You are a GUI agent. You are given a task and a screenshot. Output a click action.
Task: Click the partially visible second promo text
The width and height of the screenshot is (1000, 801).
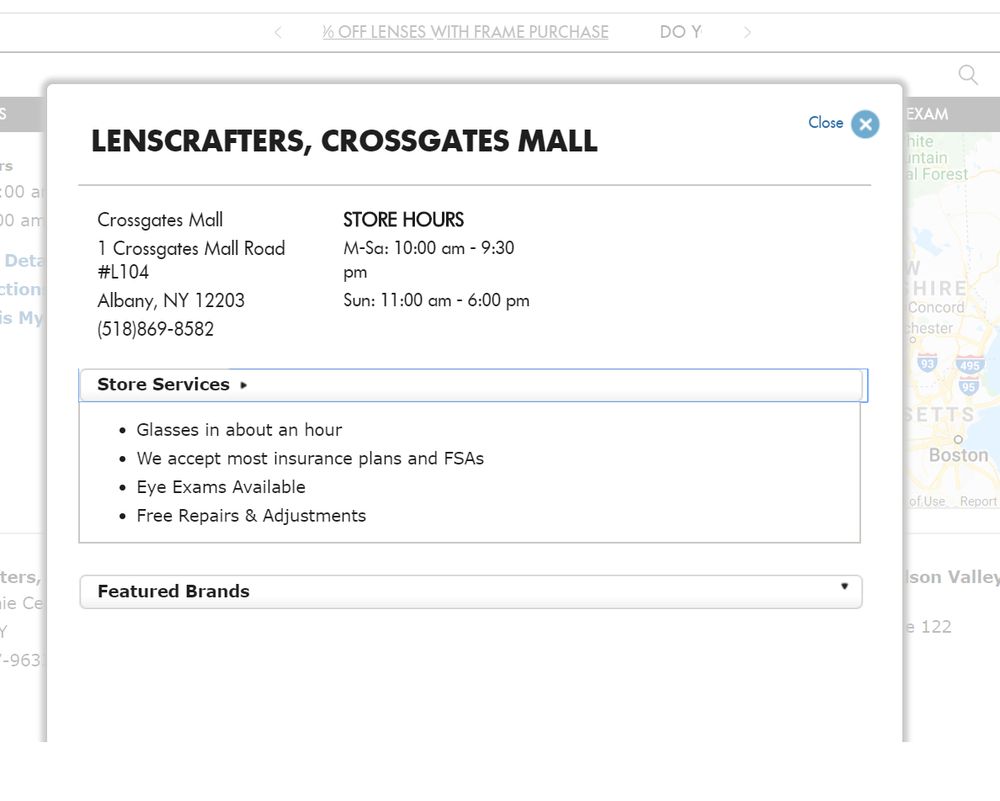coord(680,33)
